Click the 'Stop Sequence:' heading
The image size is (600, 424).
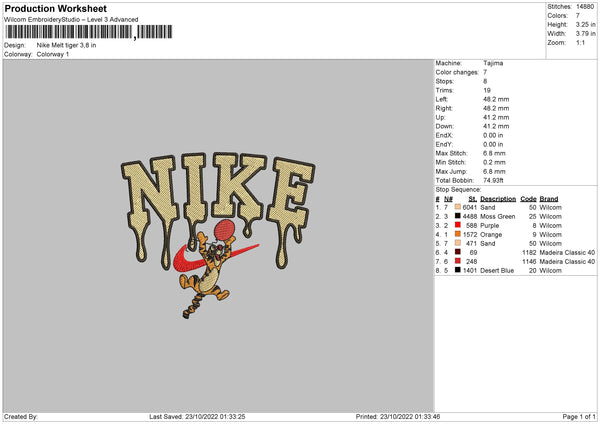[x=458, y=190]
